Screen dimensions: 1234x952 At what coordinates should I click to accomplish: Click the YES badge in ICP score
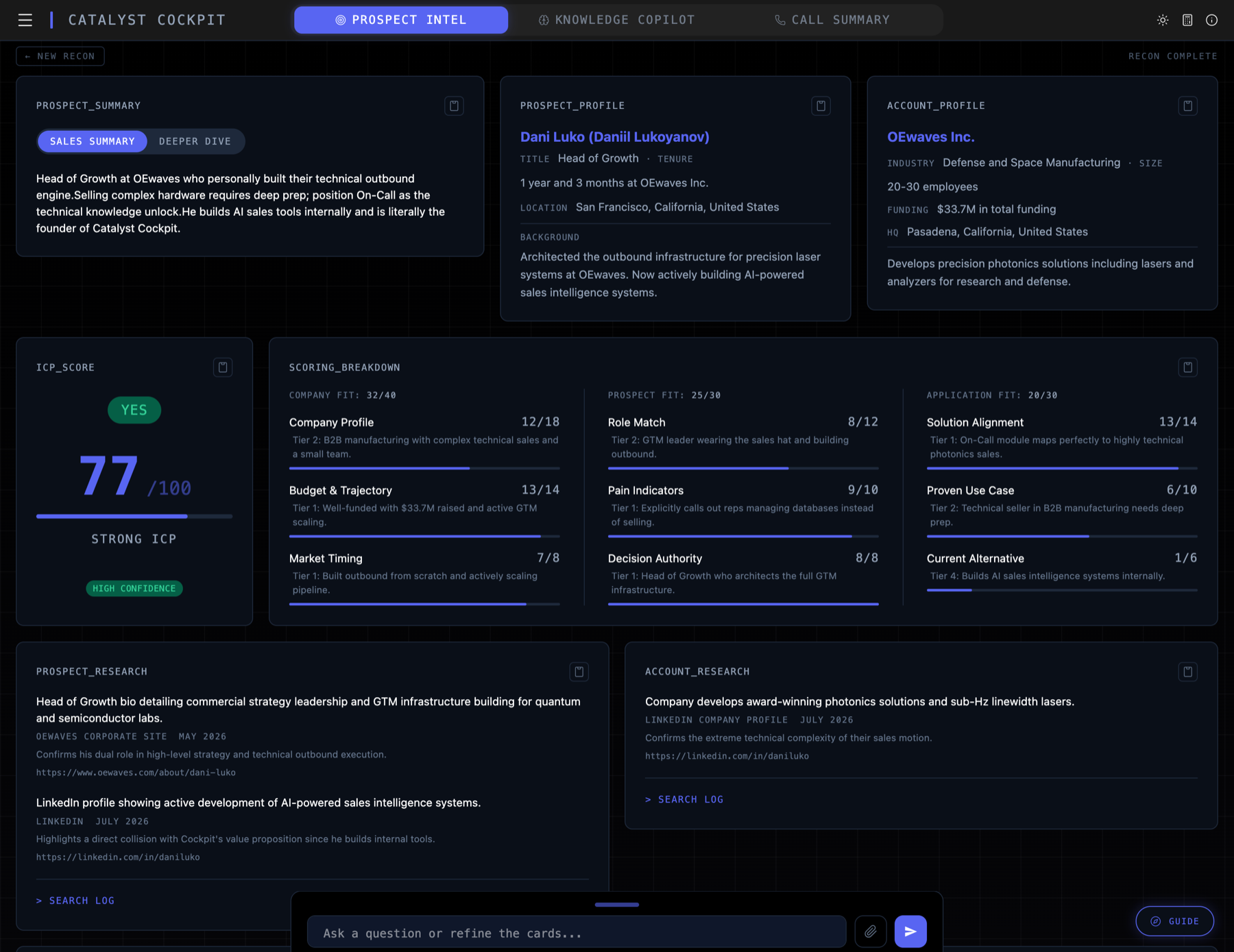(134, 410)
